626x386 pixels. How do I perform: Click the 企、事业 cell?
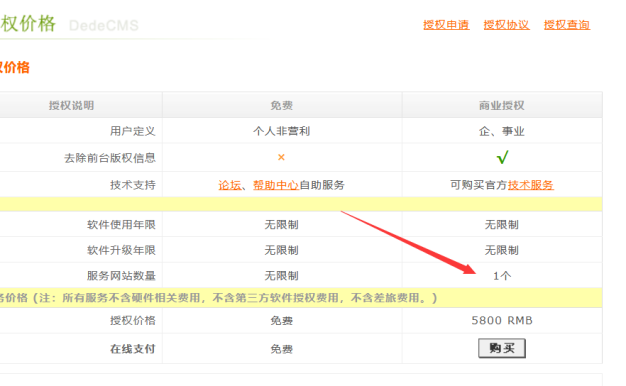[x=502, y=131]
